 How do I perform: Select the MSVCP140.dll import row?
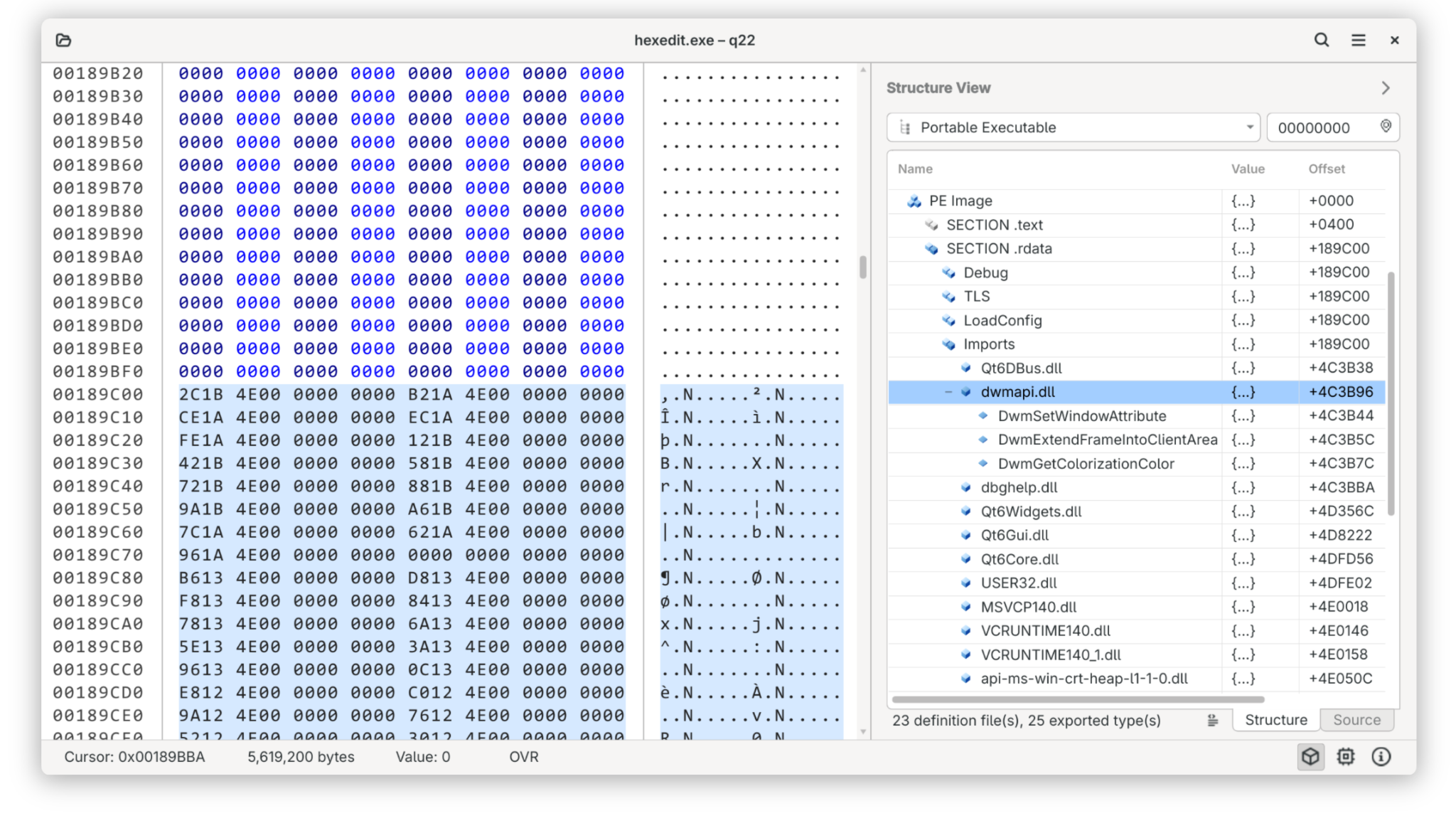[x=1136, y=607]
